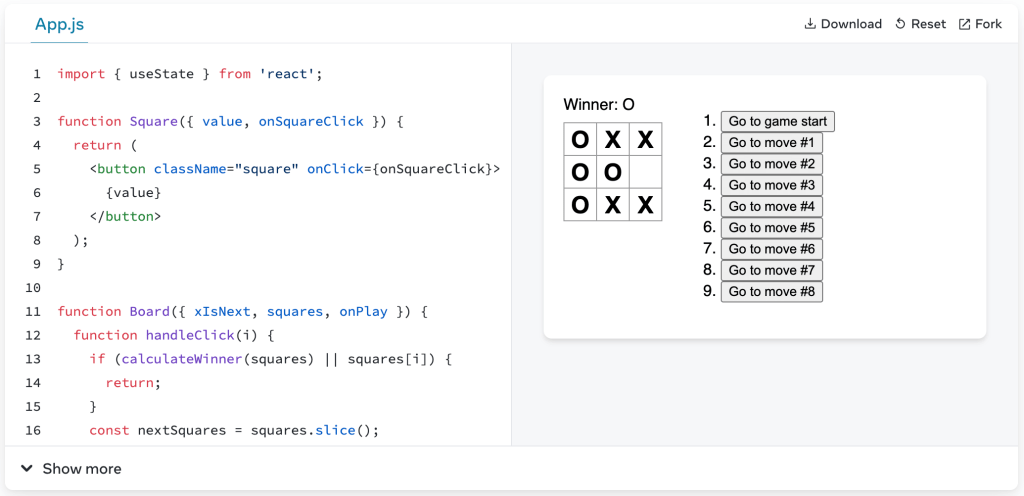Click the Reset circular arrow icon
1024x496 pixels.
pyautogui.click(x=900, y=24)
